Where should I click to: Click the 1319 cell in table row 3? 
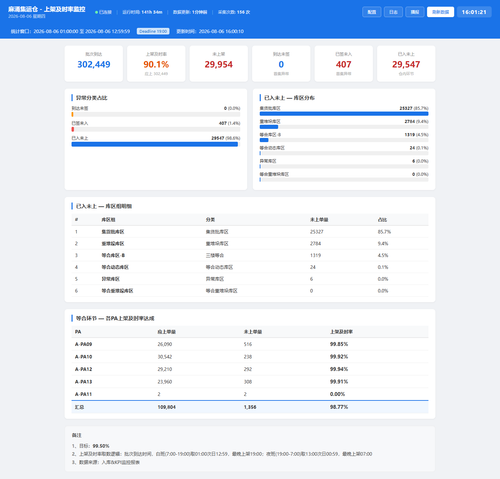(x=315, y=255)
